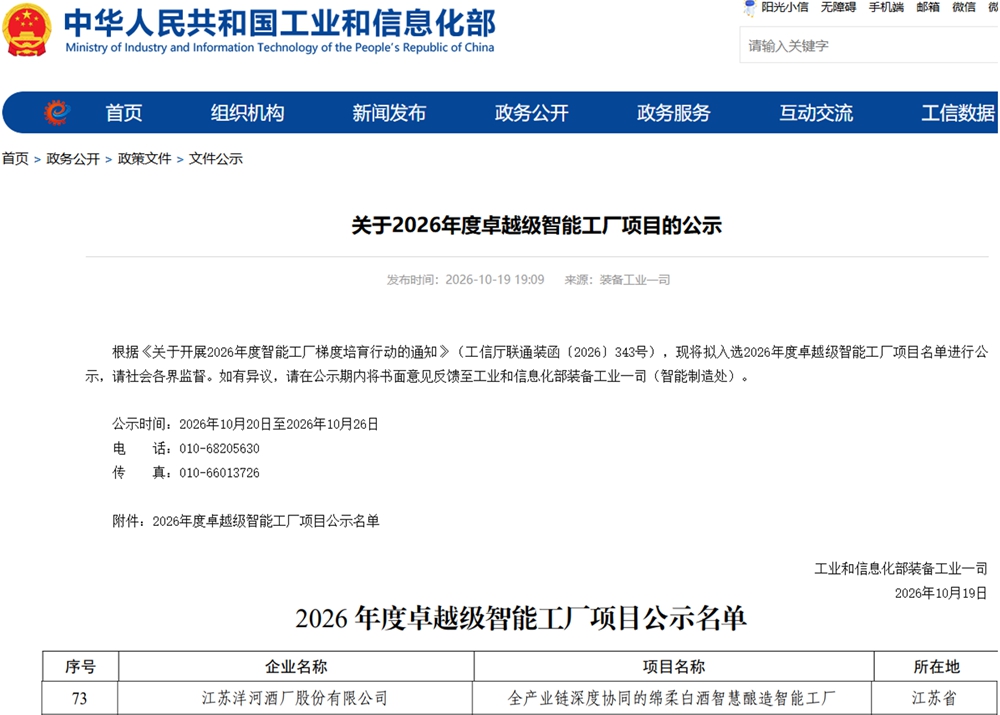Viewport: 1000px width, 715px height.
Task: Open the 组织机构 menu item
Action: pyautogui.click(x=247, y=113)
